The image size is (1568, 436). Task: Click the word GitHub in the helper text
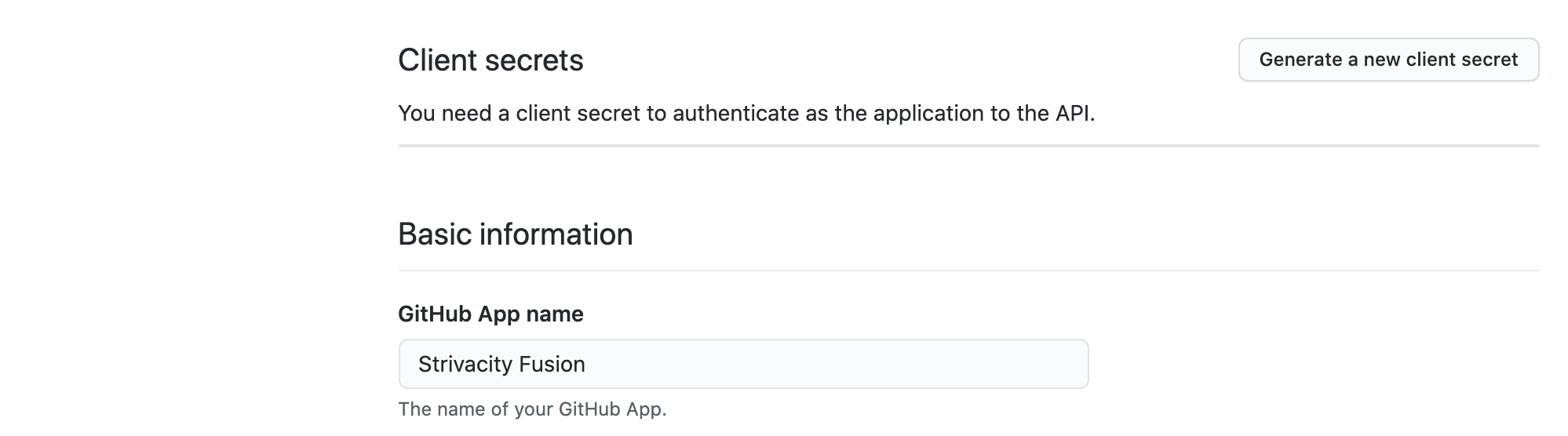point(589,409)
